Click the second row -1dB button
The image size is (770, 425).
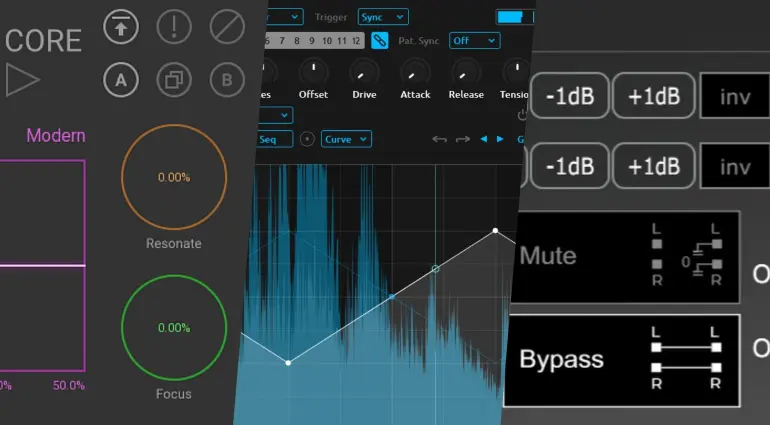569,165
